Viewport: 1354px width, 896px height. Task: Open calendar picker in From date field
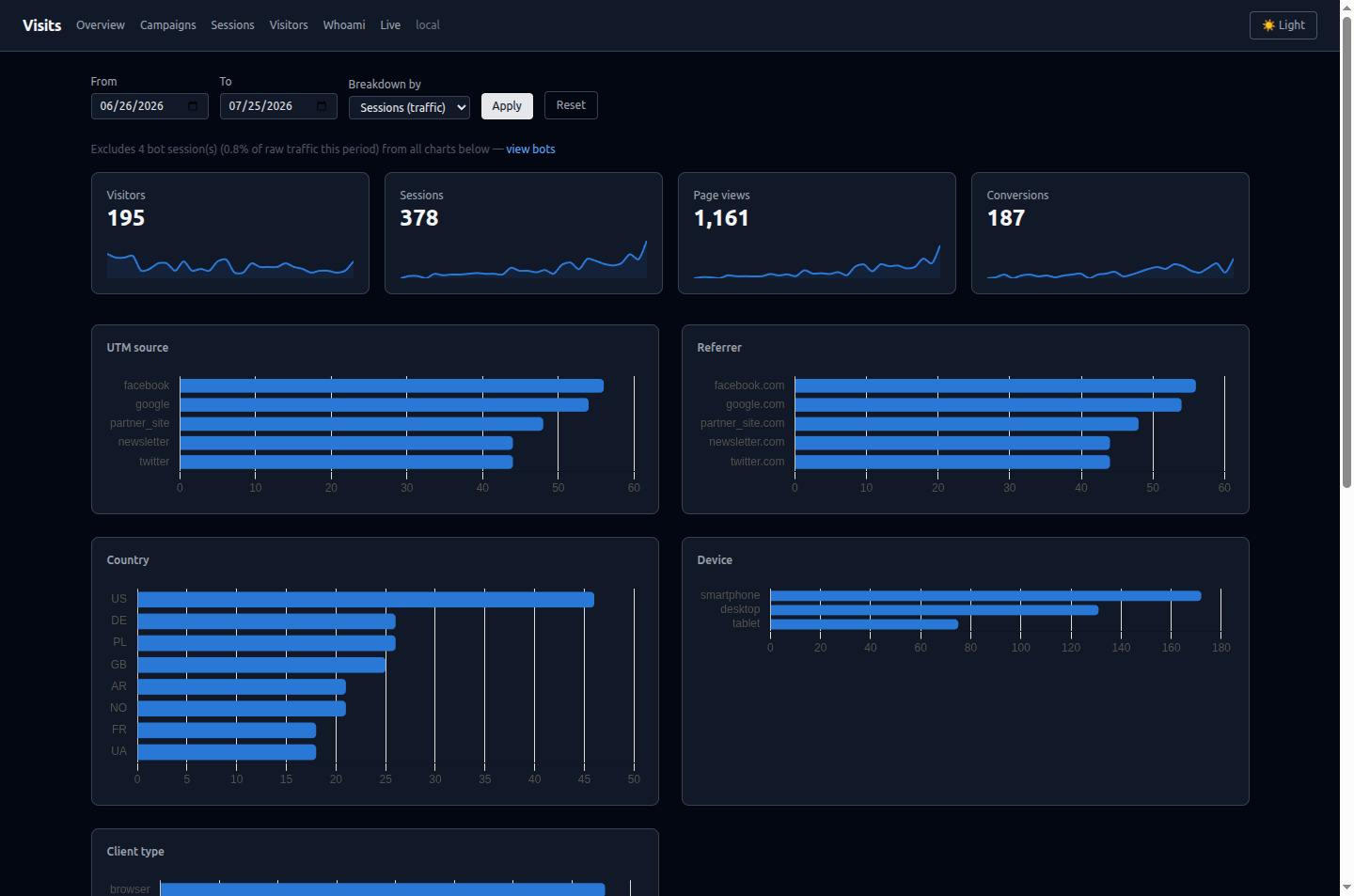193,106
